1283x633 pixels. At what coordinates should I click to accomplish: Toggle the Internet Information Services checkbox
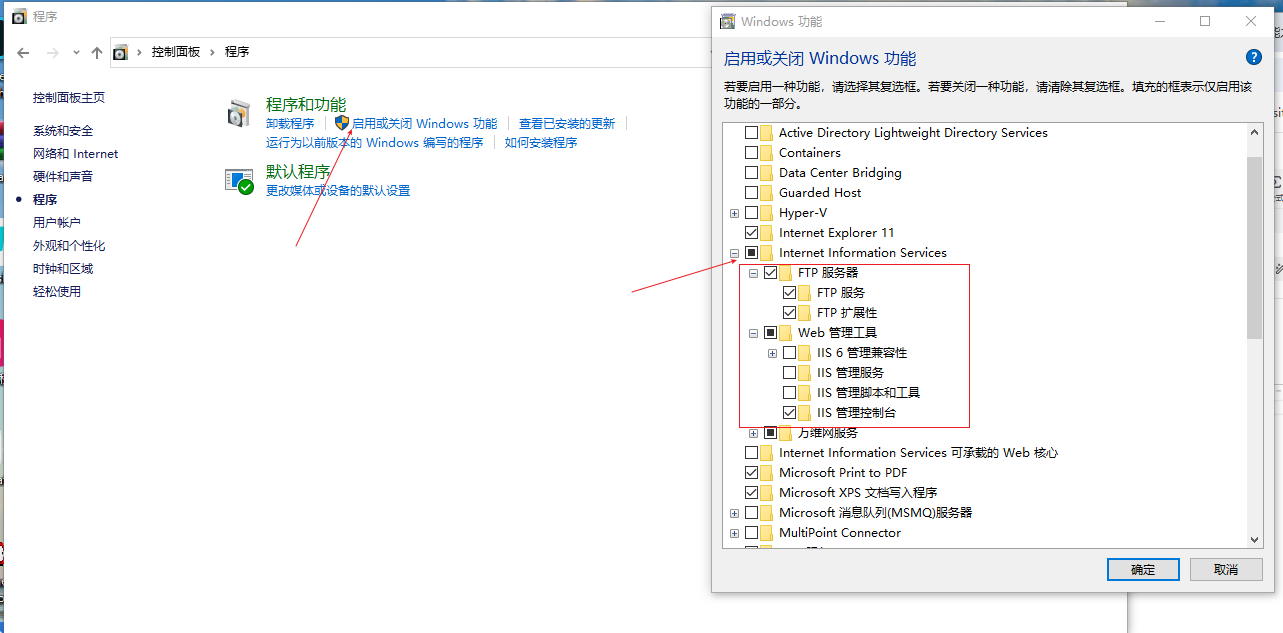click(x=752, y=253)
